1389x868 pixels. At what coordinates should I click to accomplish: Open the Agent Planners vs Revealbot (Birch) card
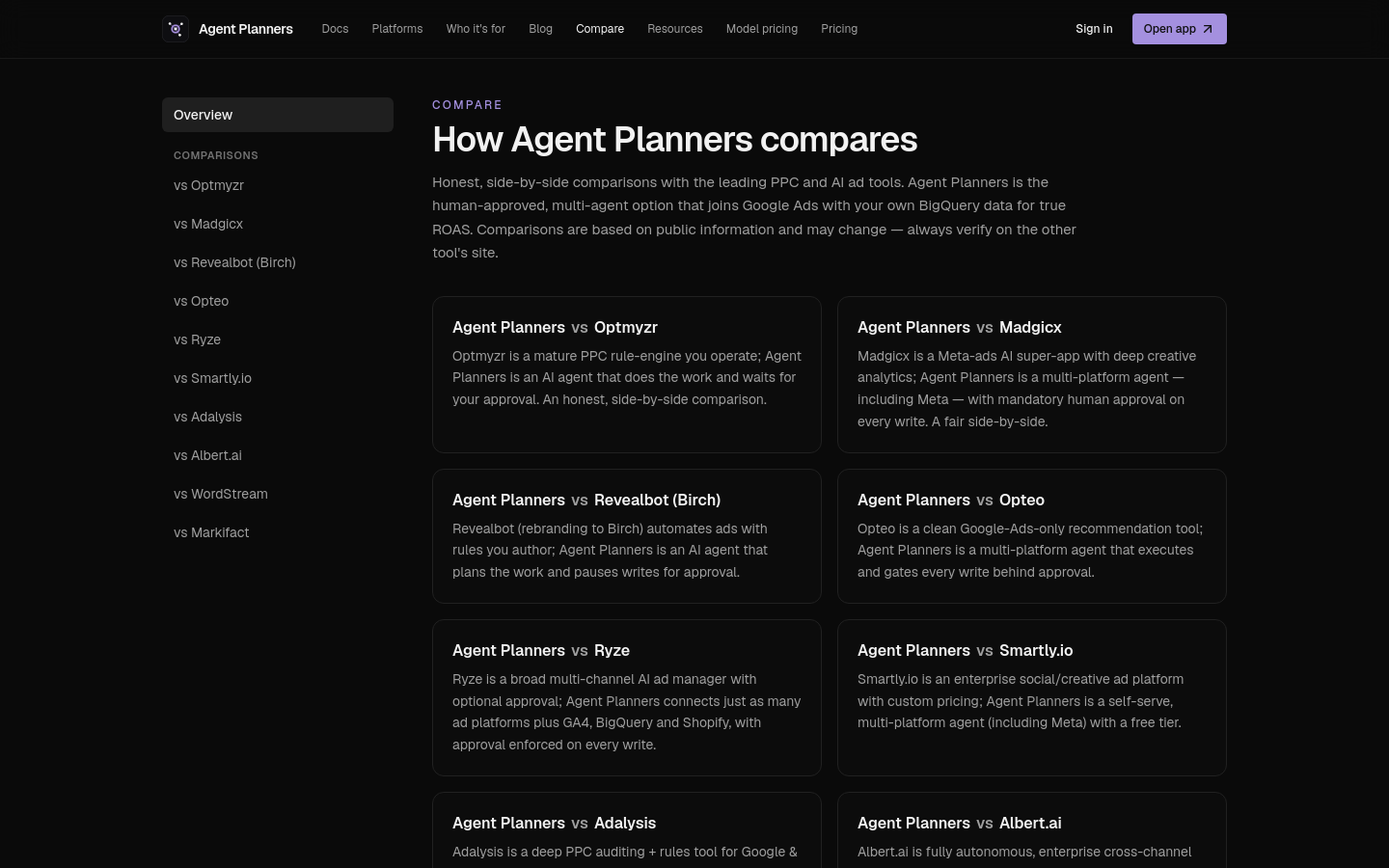point(627,536)
